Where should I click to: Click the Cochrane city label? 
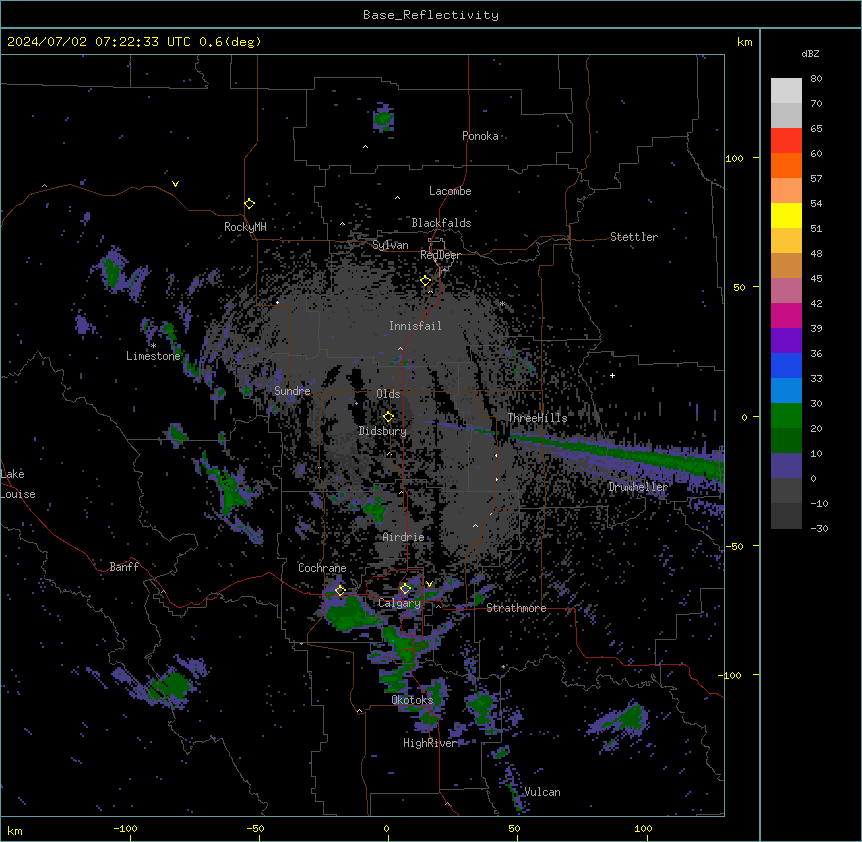[322, 568]
